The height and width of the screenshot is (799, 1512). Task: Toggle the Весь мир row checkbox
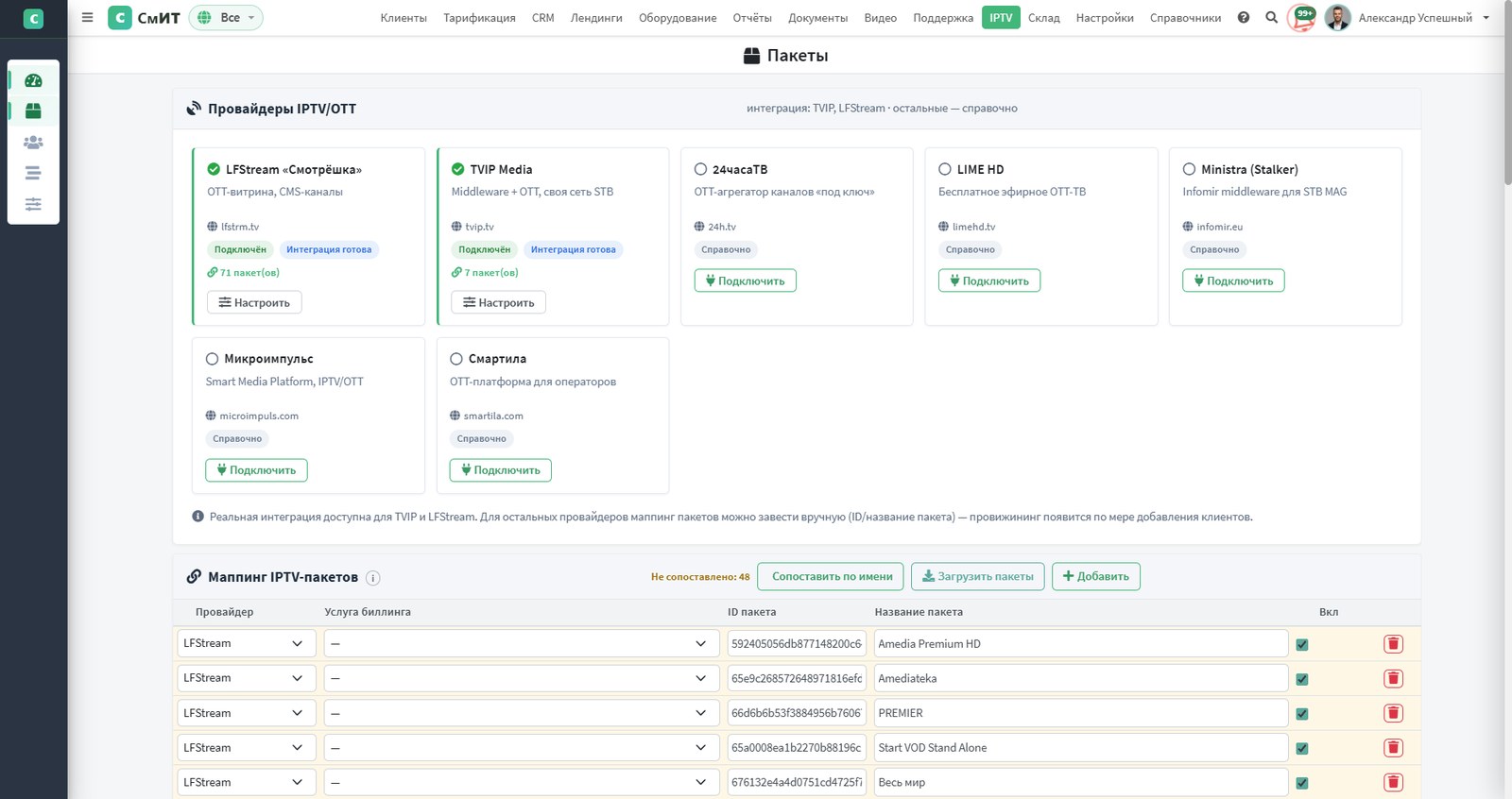tap(1302, 783)
